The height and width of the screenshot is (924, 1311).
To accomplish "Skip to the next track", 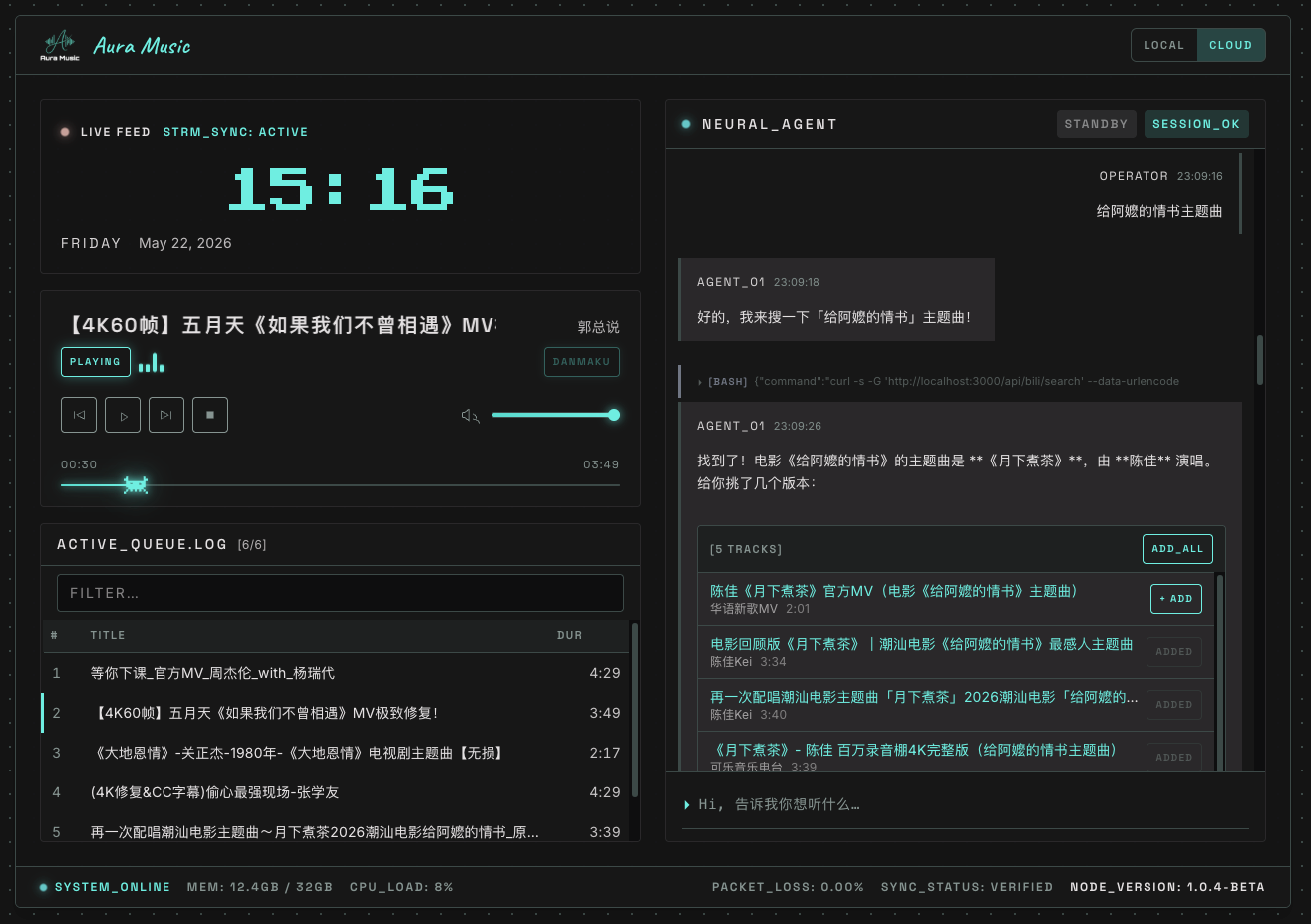I will [x=166, y=415].
